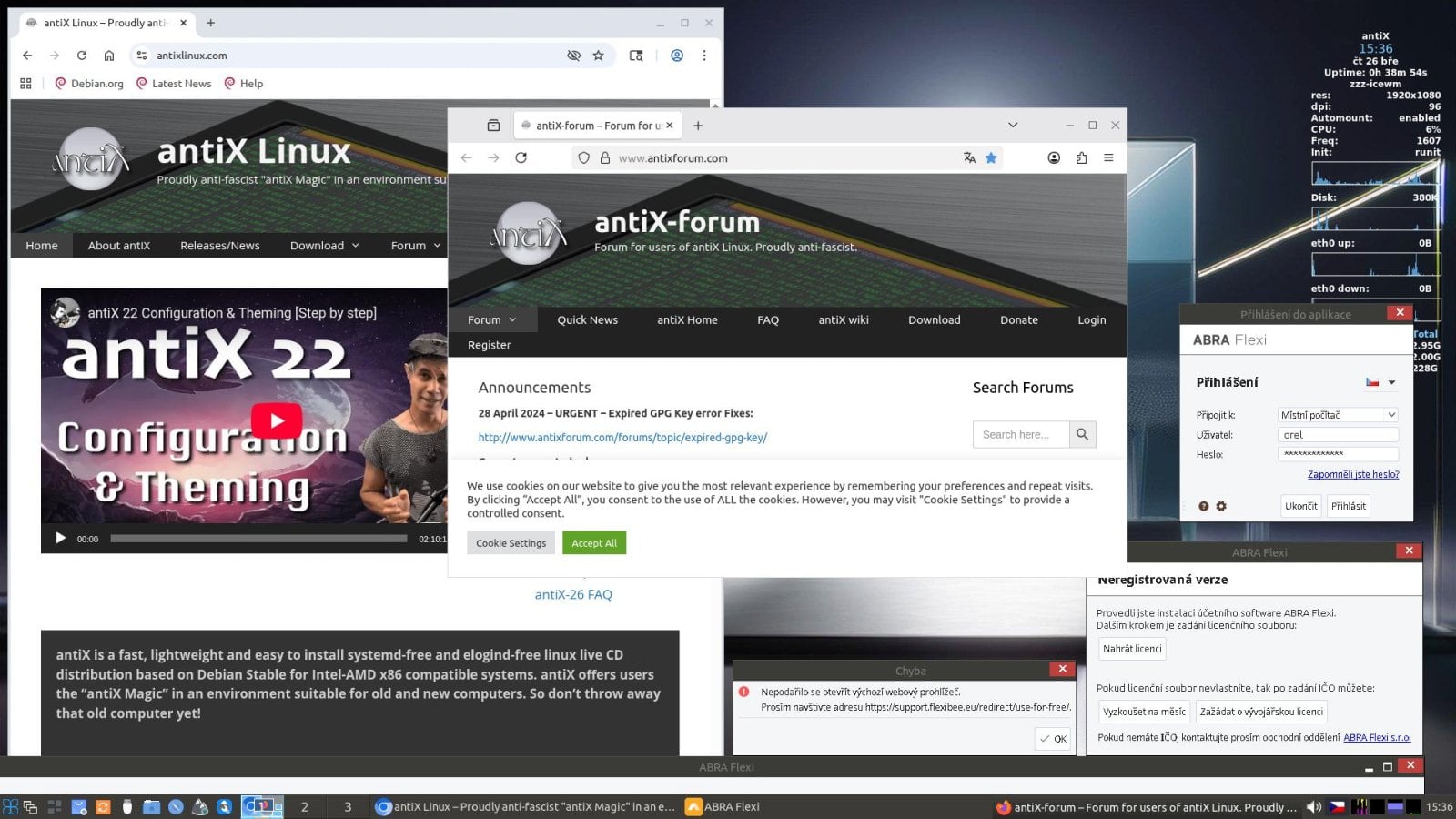Play the antiX 22 YouTube video
The image size is (1456, 819).
tap(277, 420)
